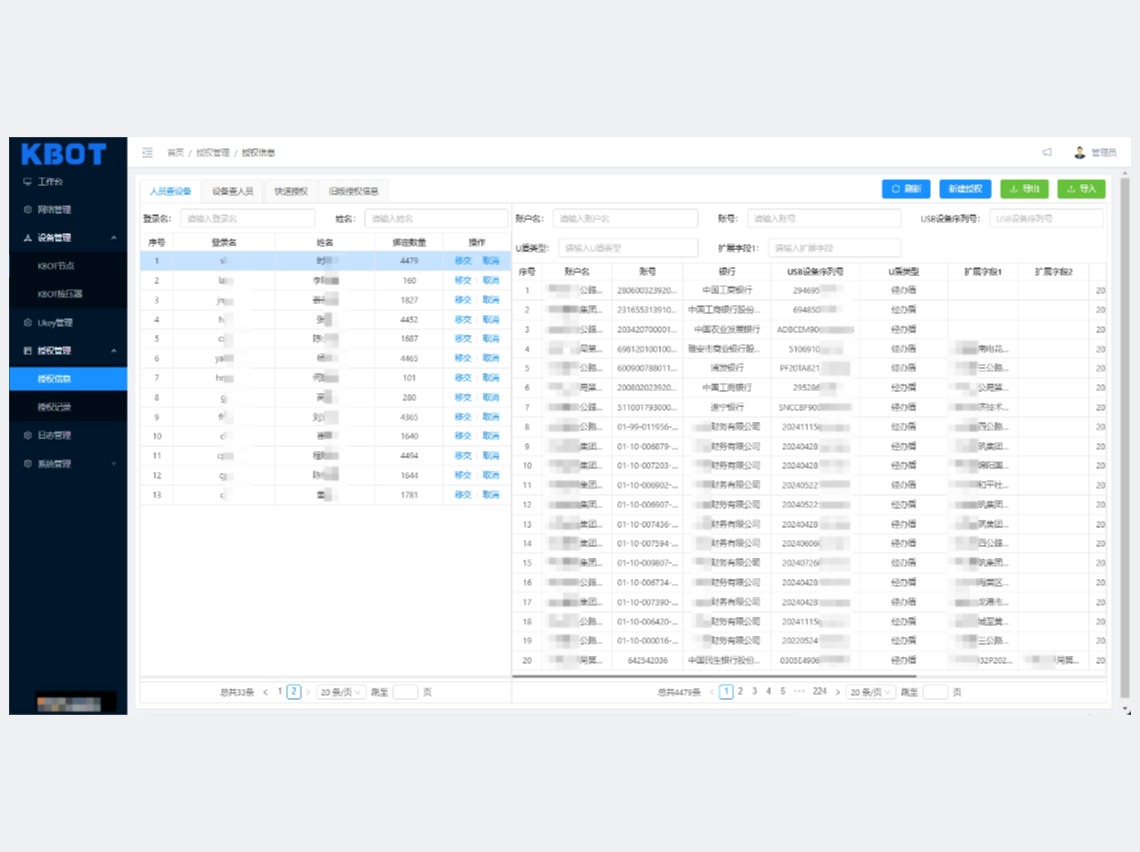Viewport: 1140px width, 852px height.
Task: Collapse sidebar using the menu fold icon
Action: pyautogui.click(x=147, y=153)
